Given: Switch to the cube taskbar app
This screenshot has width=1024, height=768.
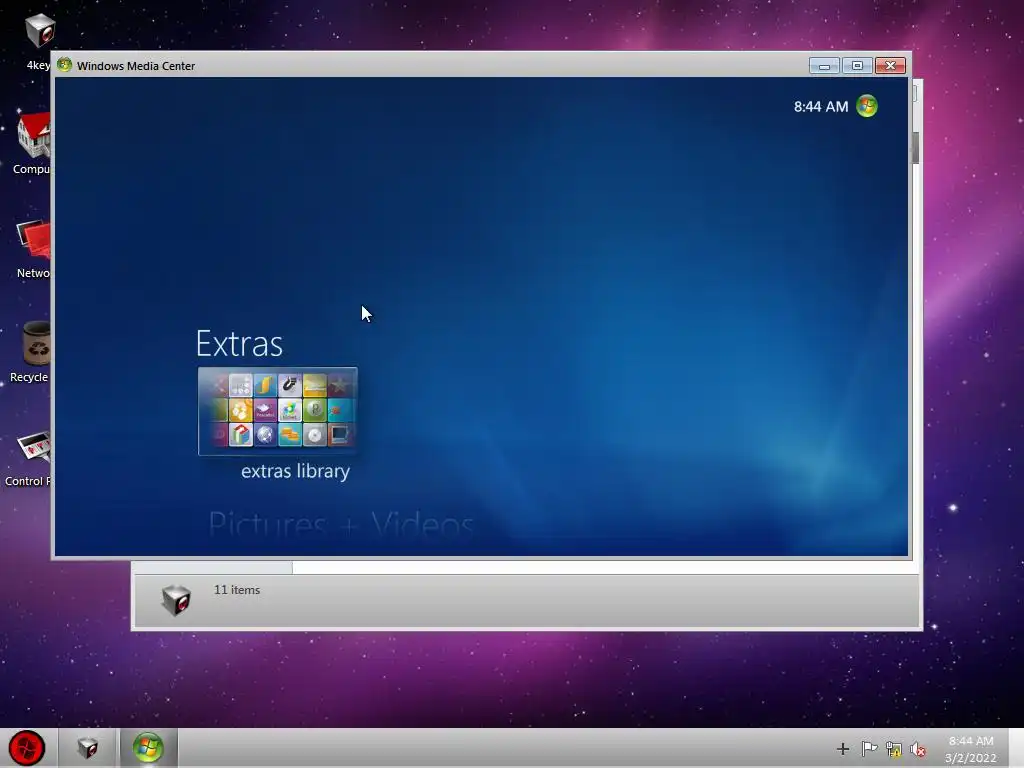Looking at the screenshot, I should [x=88, y=748].
